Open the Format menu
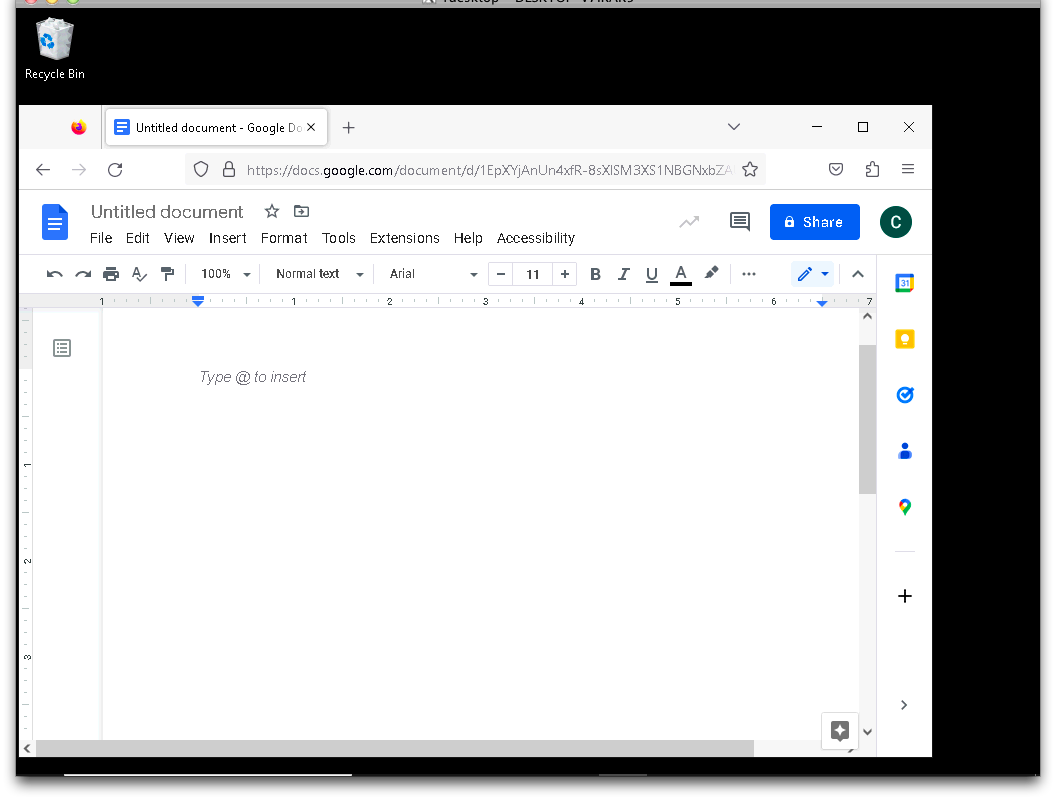Screen dimensions: 1056x800 pyautogui.click(x=284, y=238)
